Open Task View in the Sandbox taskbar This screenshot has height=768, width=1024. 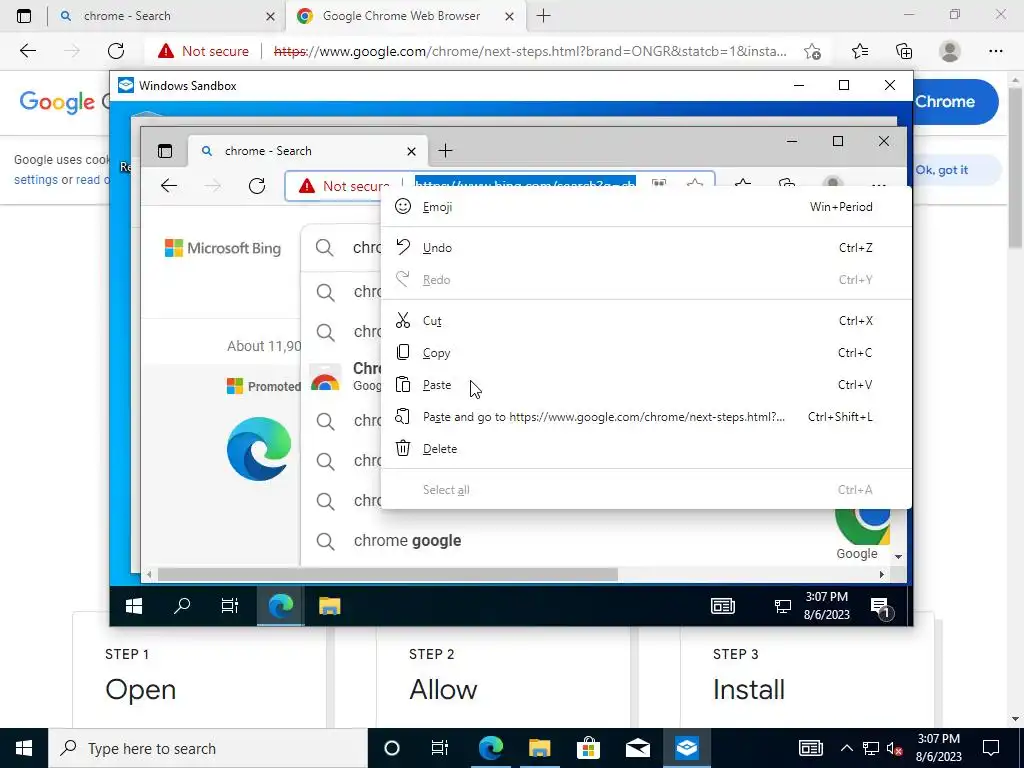pos(230,607)
